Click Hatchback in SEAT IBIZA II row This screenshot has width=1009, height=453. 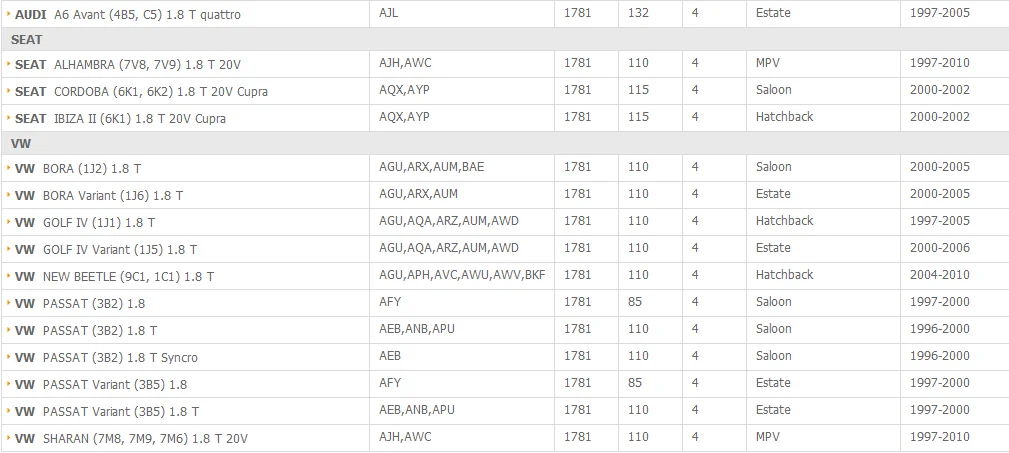point(784,117)
